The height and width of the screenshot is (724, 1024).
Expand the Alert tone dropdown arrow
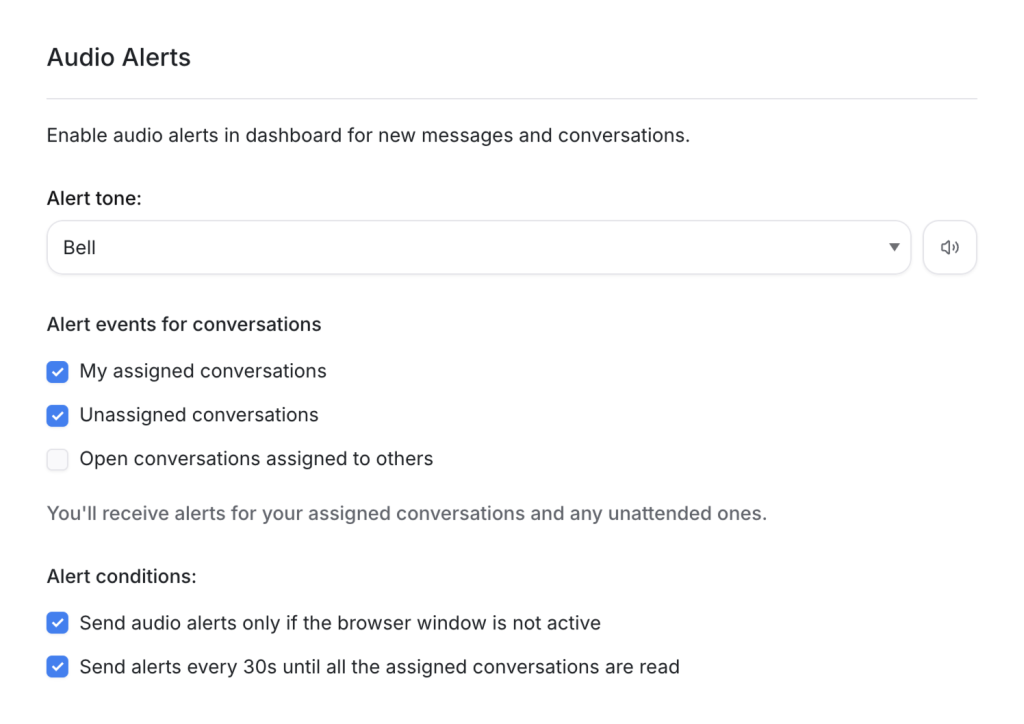pos(894,247)
